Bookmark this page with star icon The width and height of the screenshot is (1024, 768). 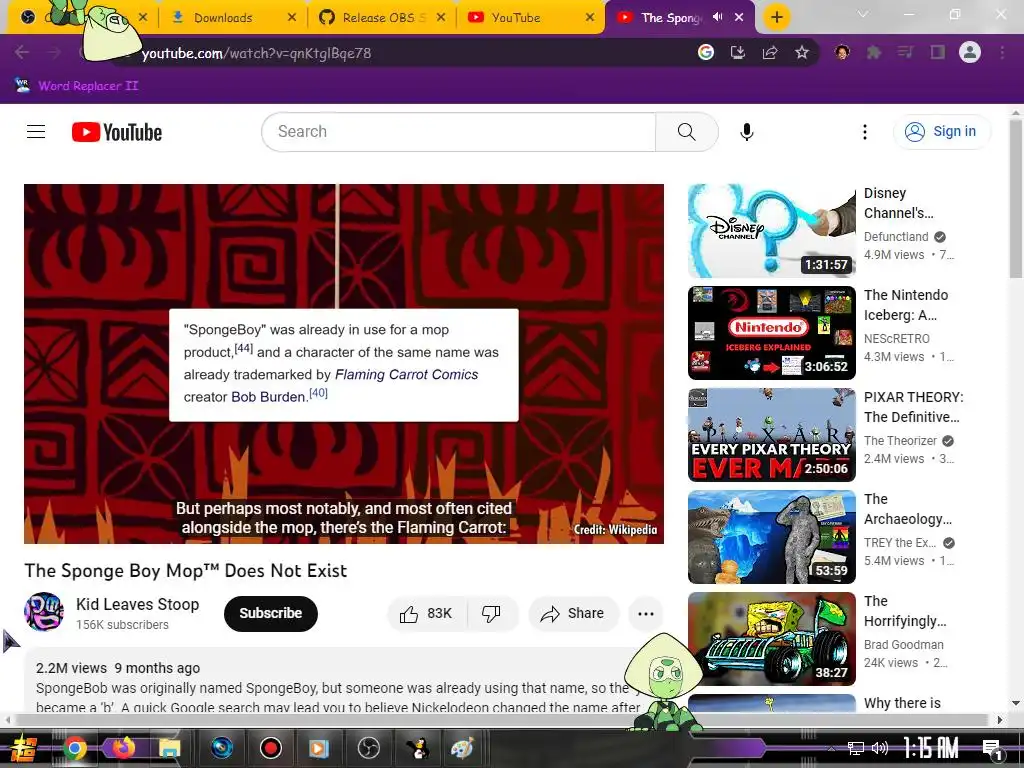(802, 52)
